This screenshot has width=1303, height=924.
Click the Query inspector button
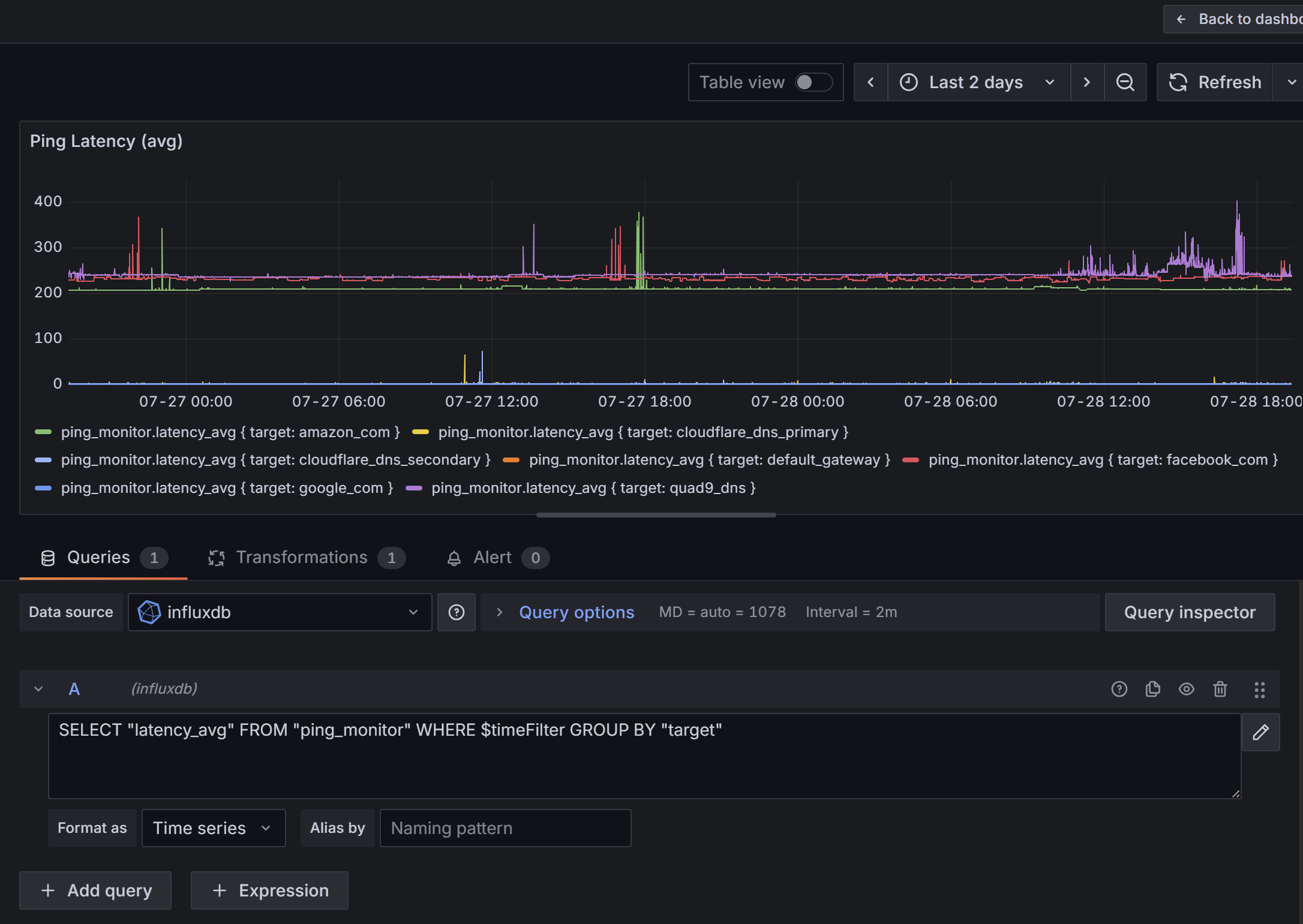click(x=1189, y=612)
